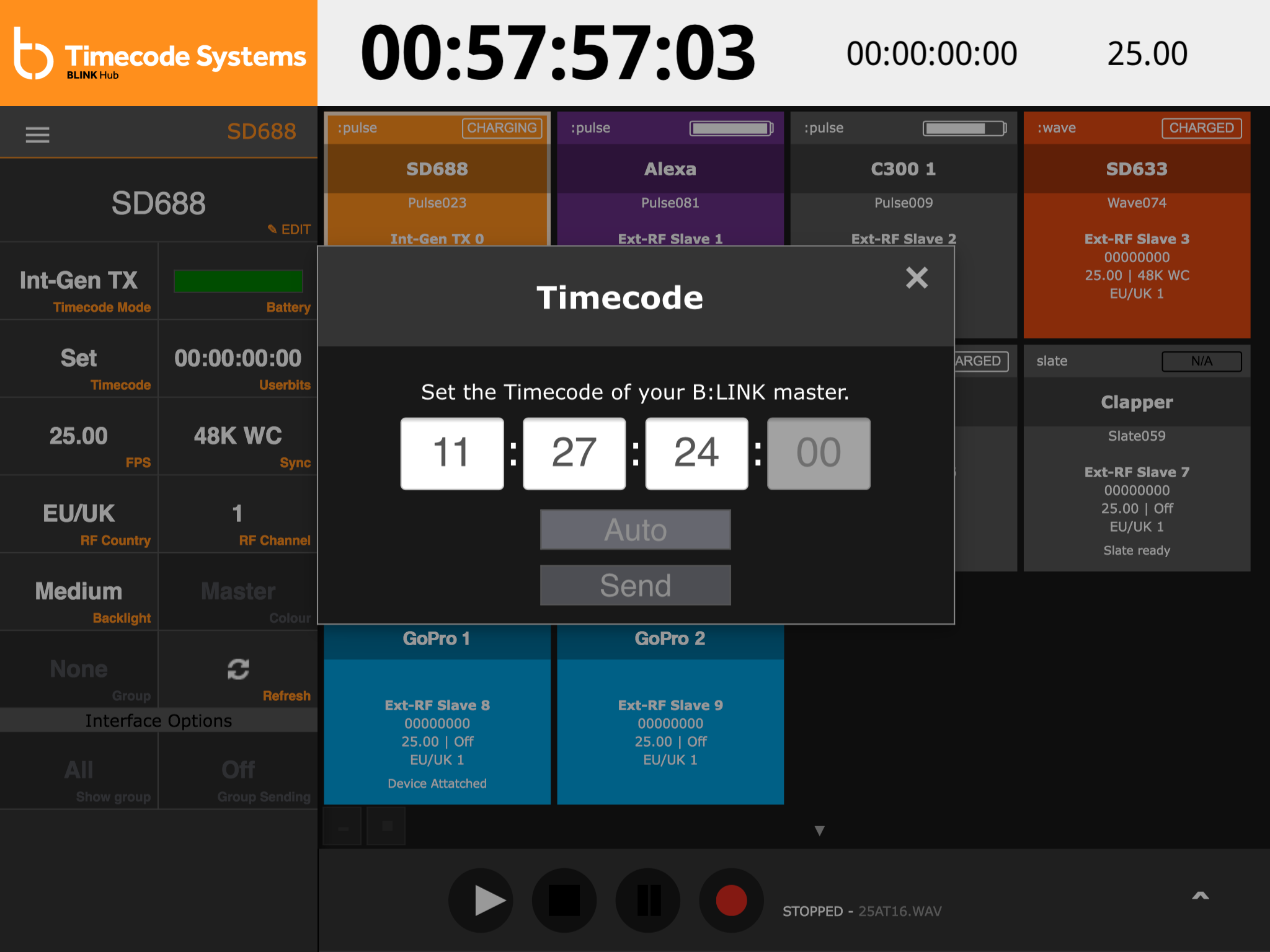
Task: Click the STOPPED - 25AT16.WAV status text
Action: [x=862, y=911]
